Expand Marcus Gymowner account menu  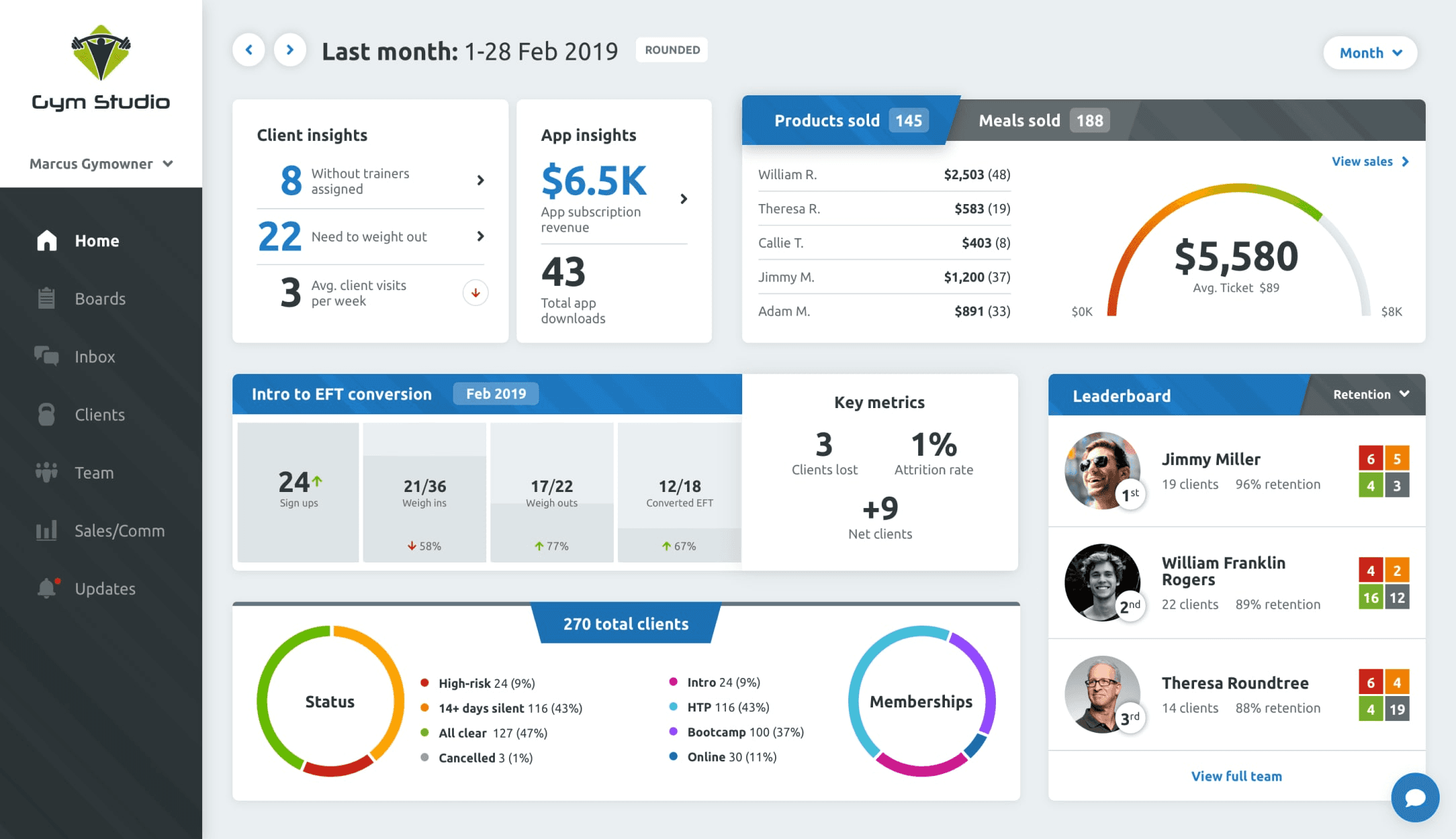[x=101, y=164]
